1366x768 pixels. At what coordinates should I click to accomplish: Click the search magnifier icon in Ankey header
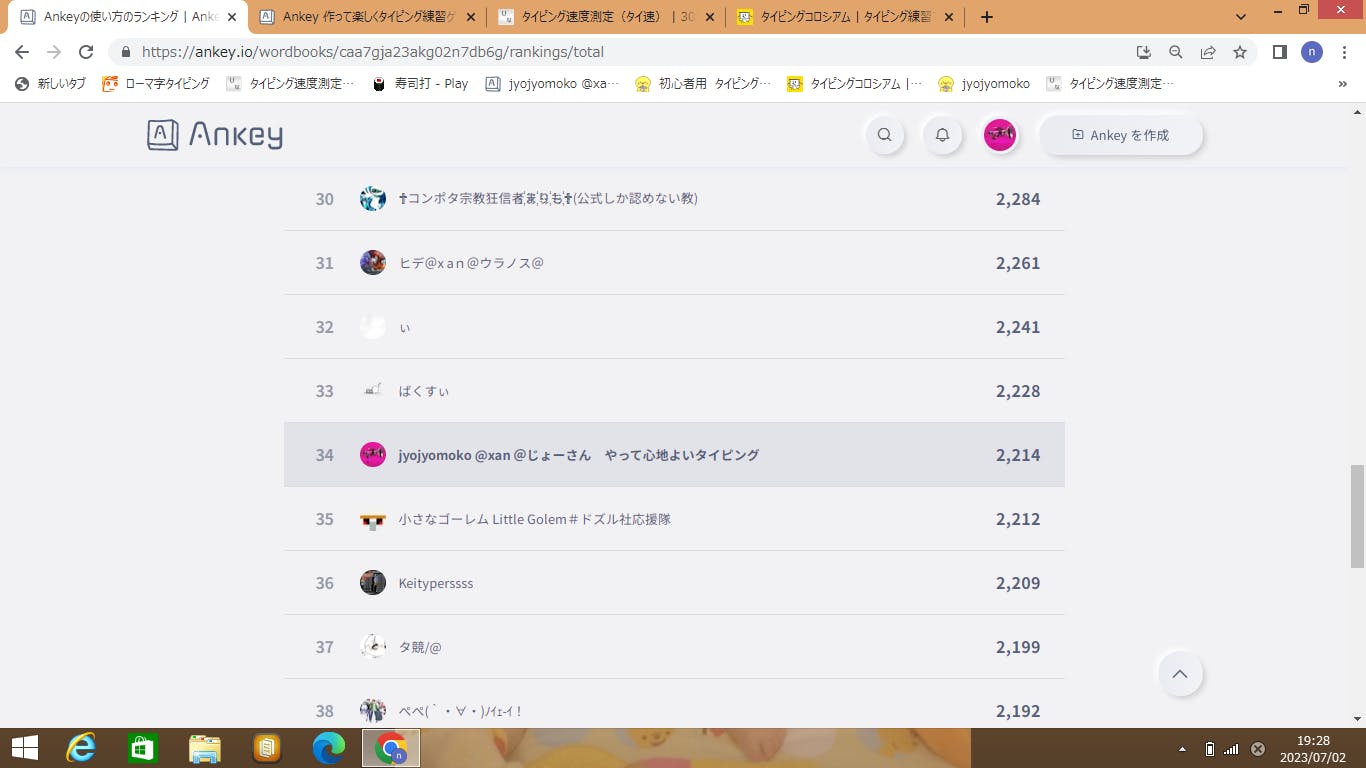884,135
